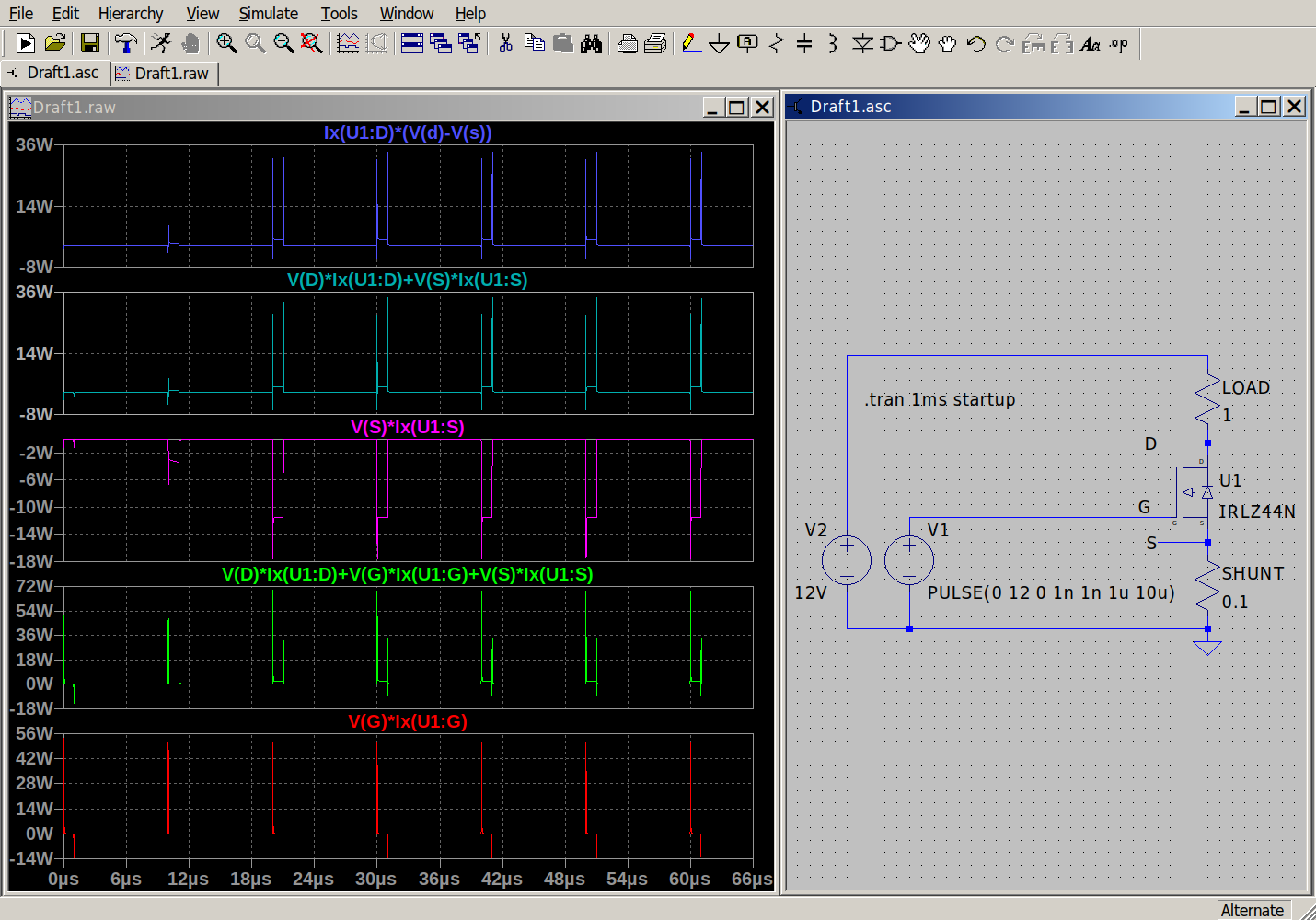Open the Edit menu
The width and height of the screenshot is (1316, 920).
(x=65, y=14)
